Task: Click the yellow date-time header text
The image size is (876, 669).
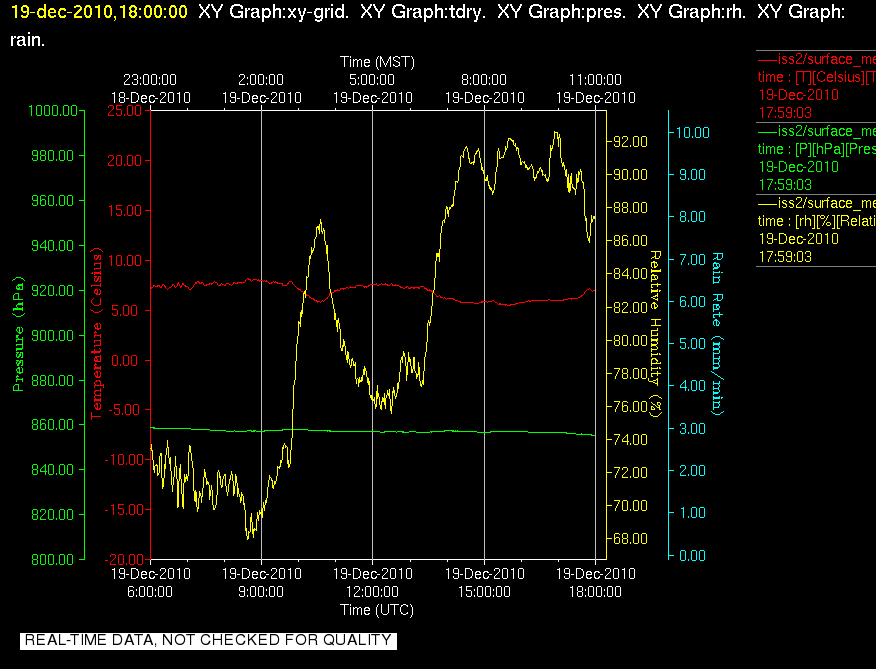Action: click(x=99, y=12)
